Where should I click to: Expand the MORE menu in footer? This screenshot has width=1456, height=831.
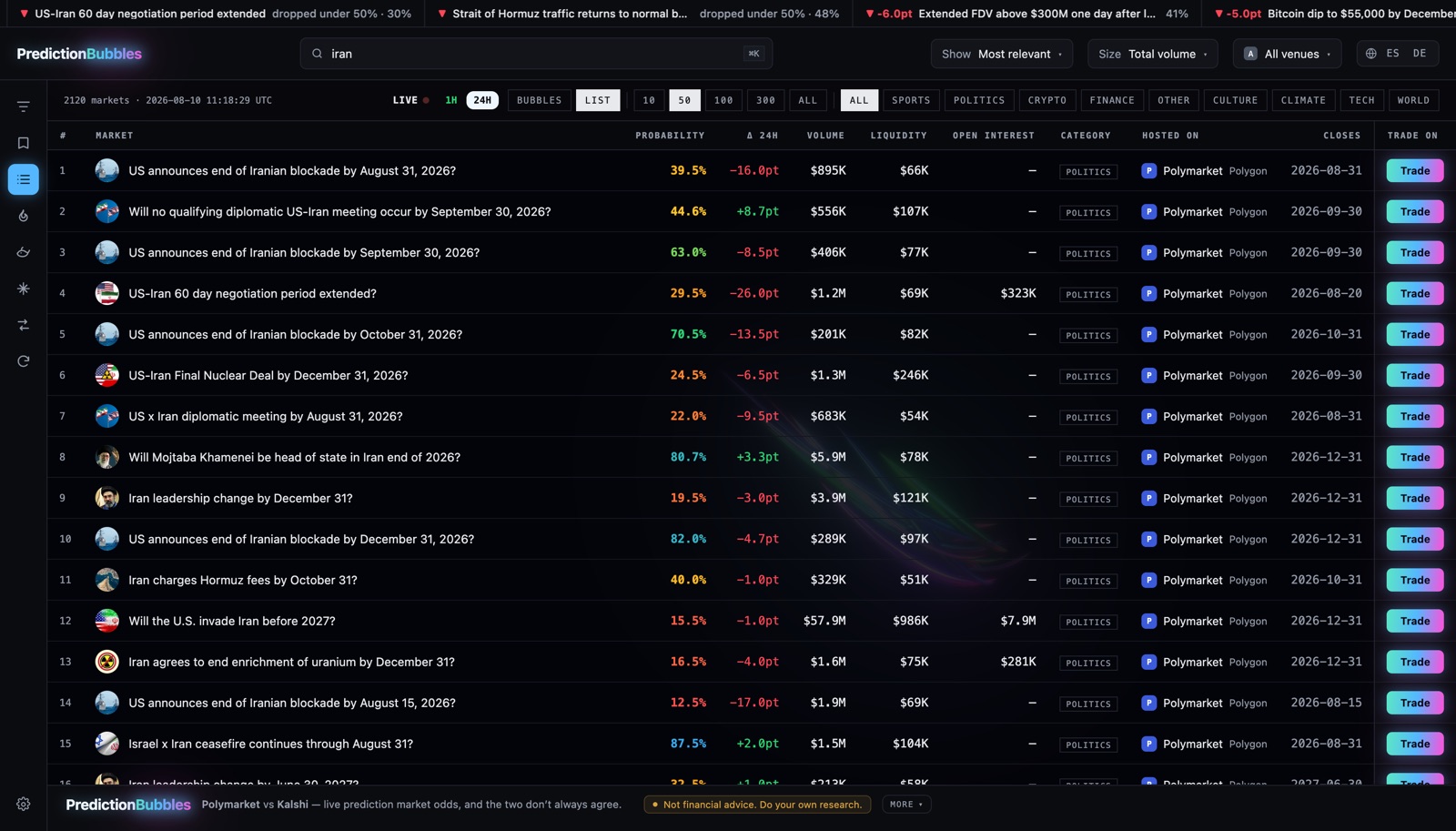point(906,805)
